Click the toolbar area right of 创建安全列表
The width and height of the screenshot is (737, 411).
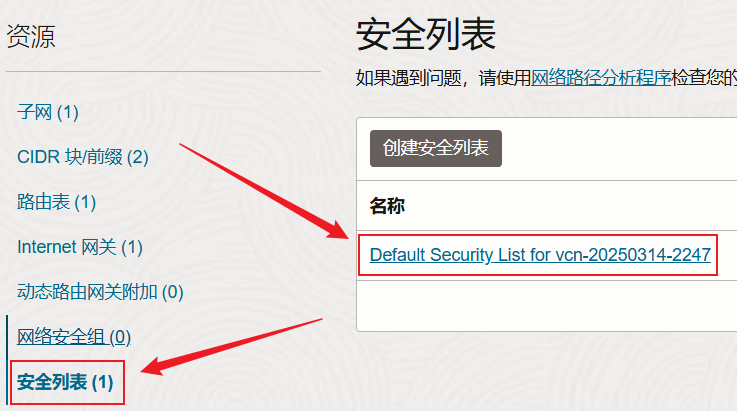[x=619, y=149]
